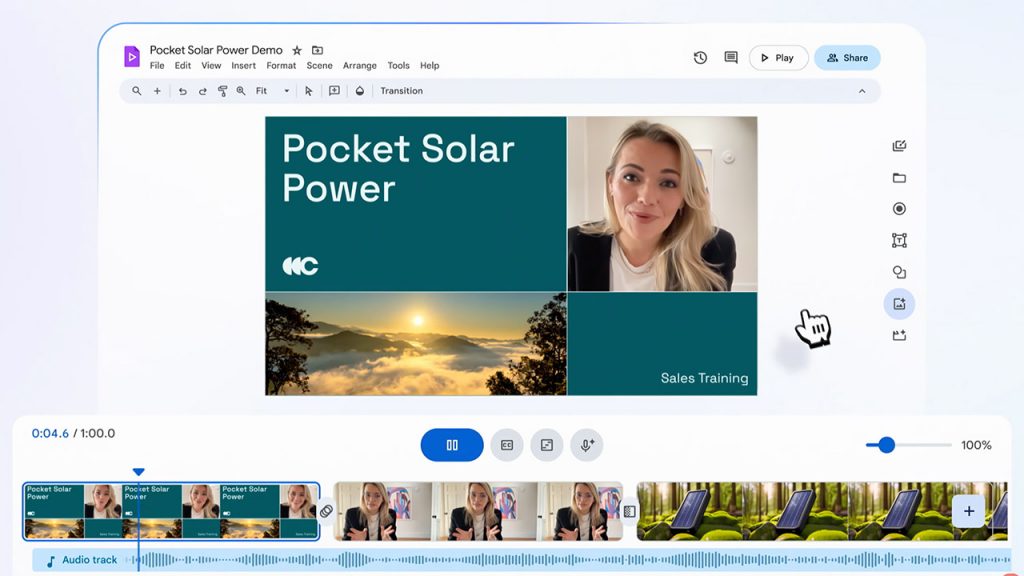Open the media folder icon in sidebar
The image size is (1024, 576).
(x=899, y=178)
